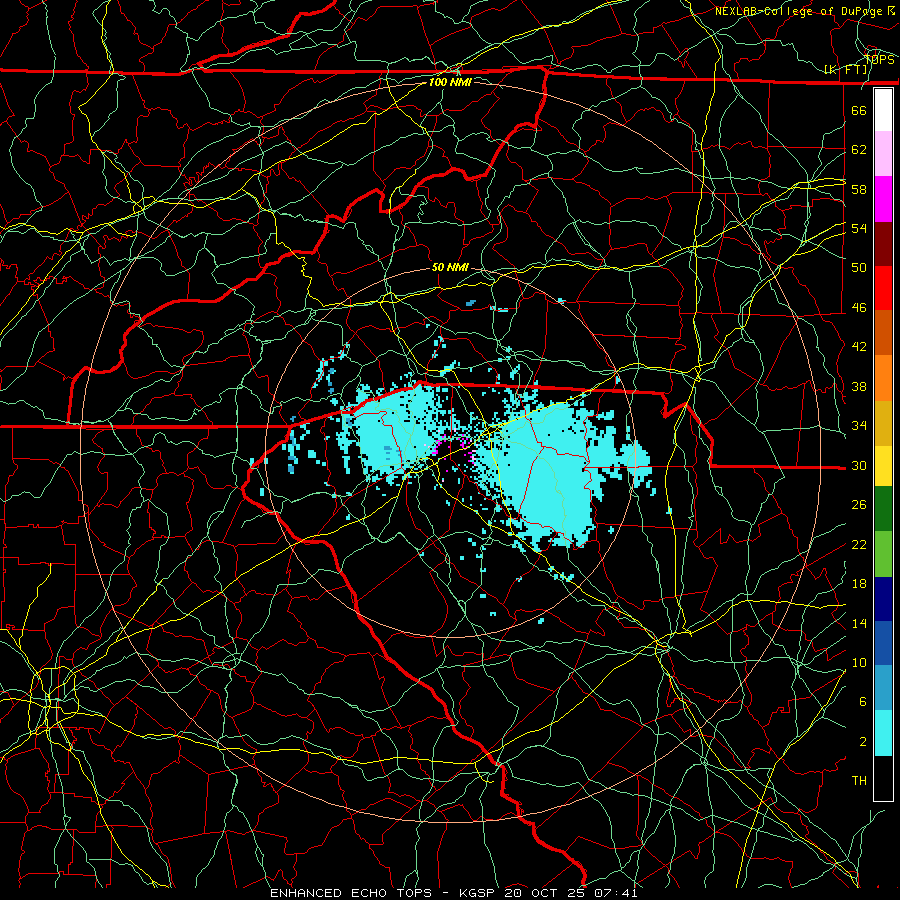The height and width of the screenshot is (900, 900).
Task: Click the gold 38 kft legend swatch
Action: click(x=883, y=422)
